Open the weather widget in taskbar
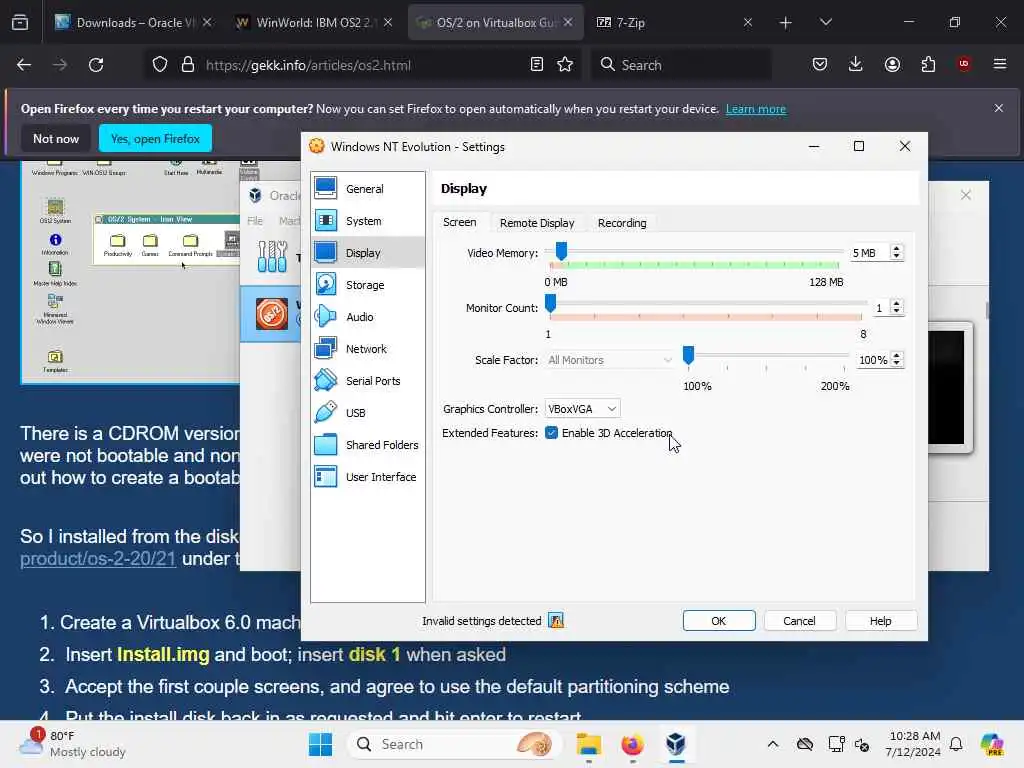 pyautogui.click(x=73, y=744)
